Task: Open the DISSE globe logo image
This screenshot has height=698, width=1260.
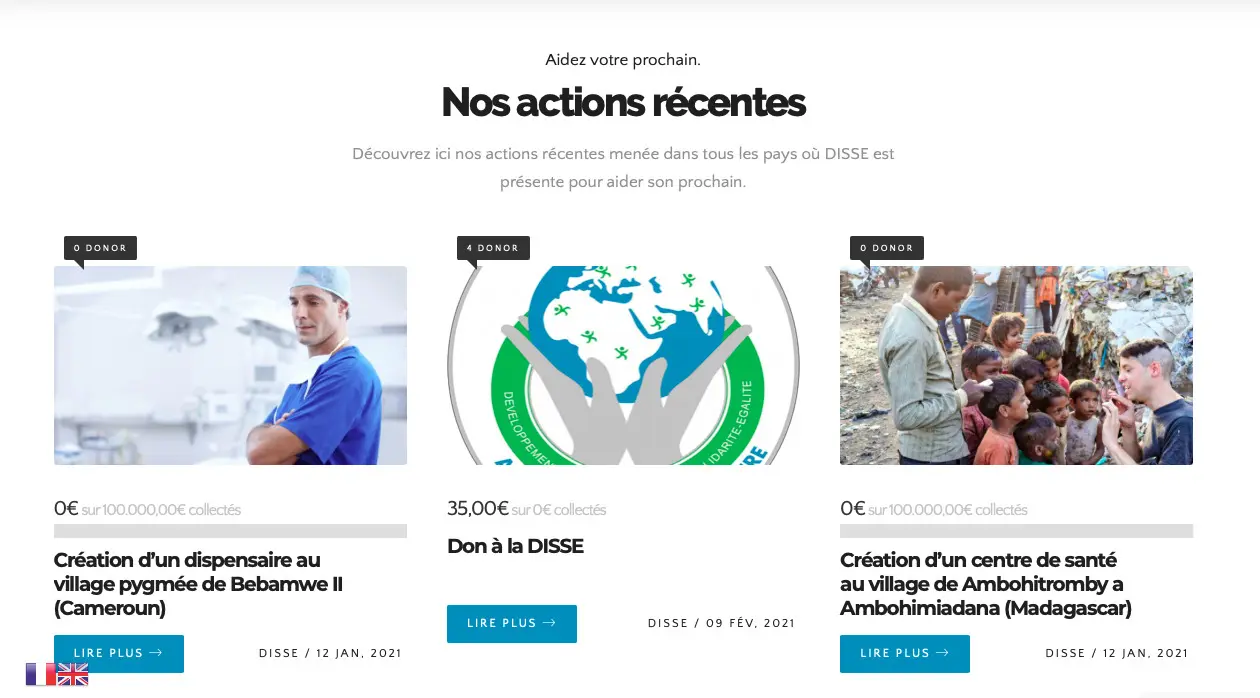Action: 623,365
